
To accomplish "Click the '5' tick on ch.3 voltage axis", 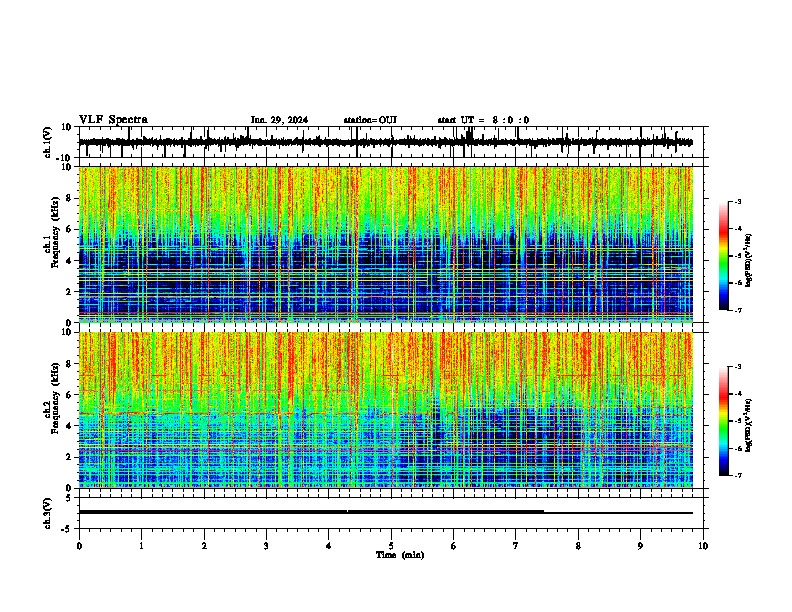I will (69, 498).
